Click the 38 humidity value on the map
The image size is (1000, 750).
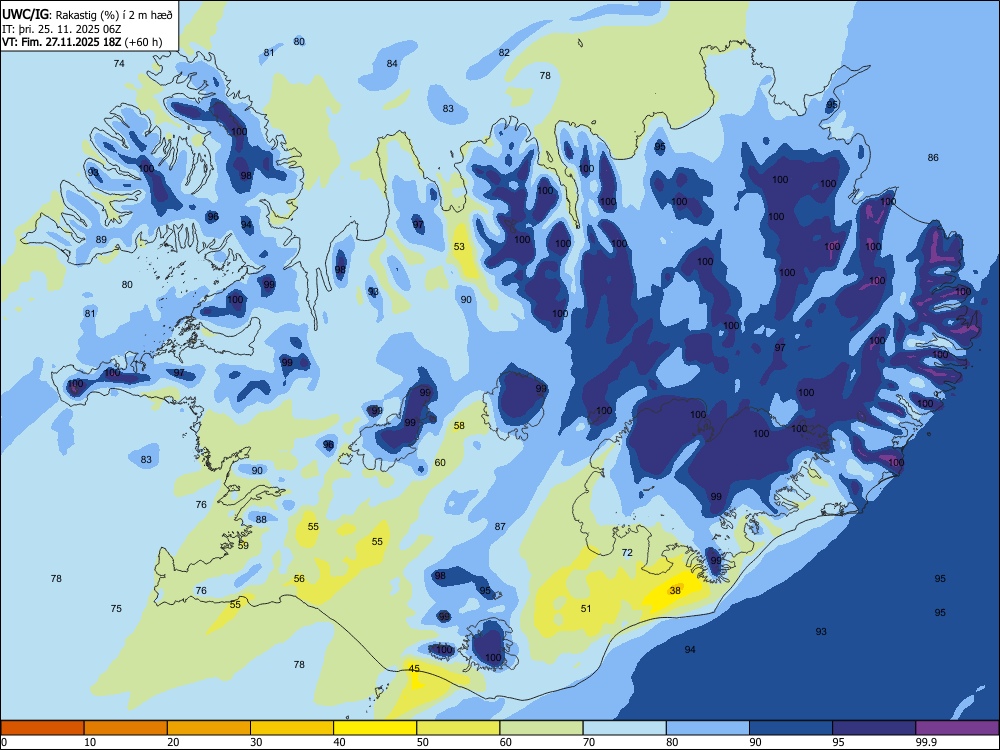coord(675,591)
